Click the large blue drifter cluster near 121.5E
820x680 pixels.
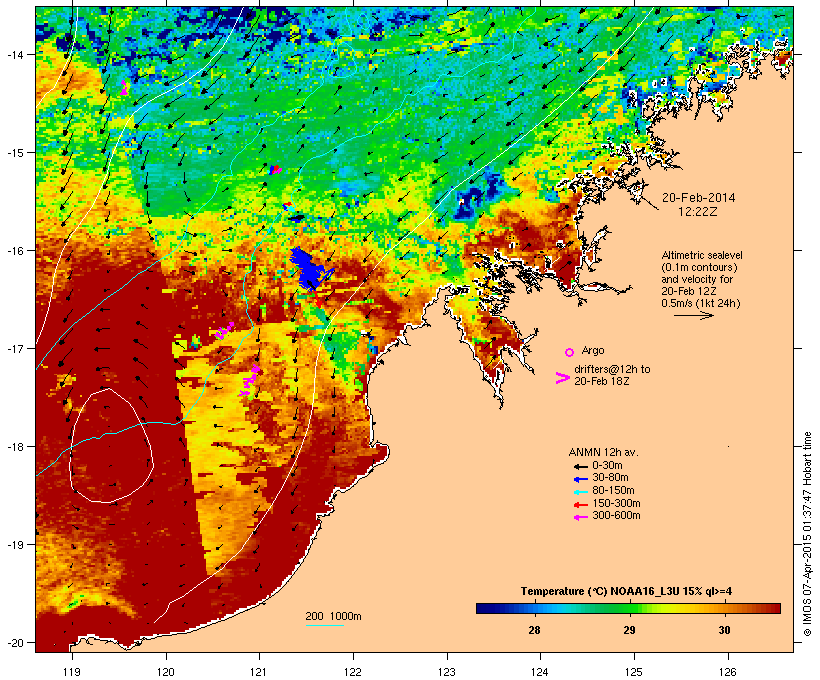pyautogui.click(x=310, y=268)
